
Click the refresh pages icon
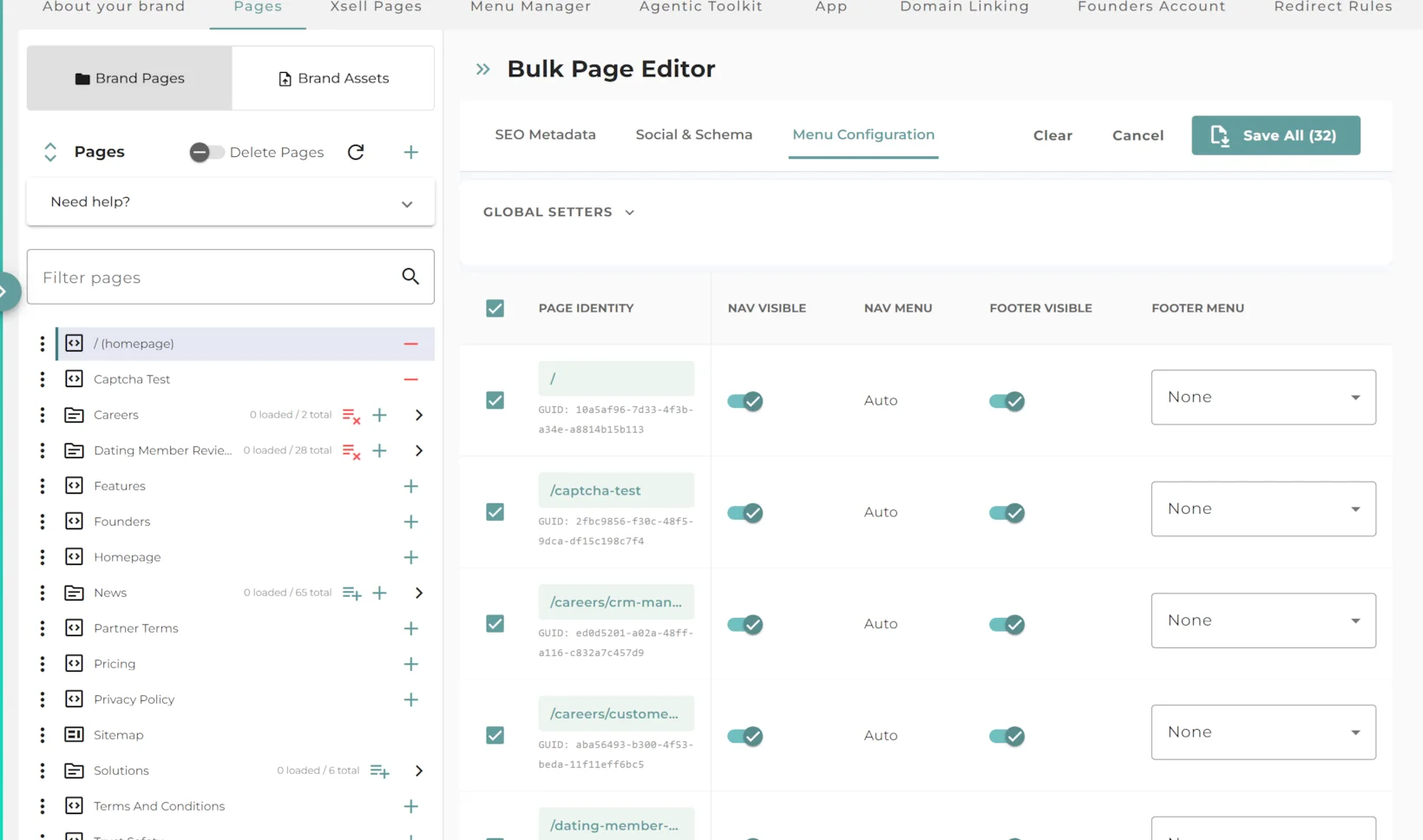[356, 152]
